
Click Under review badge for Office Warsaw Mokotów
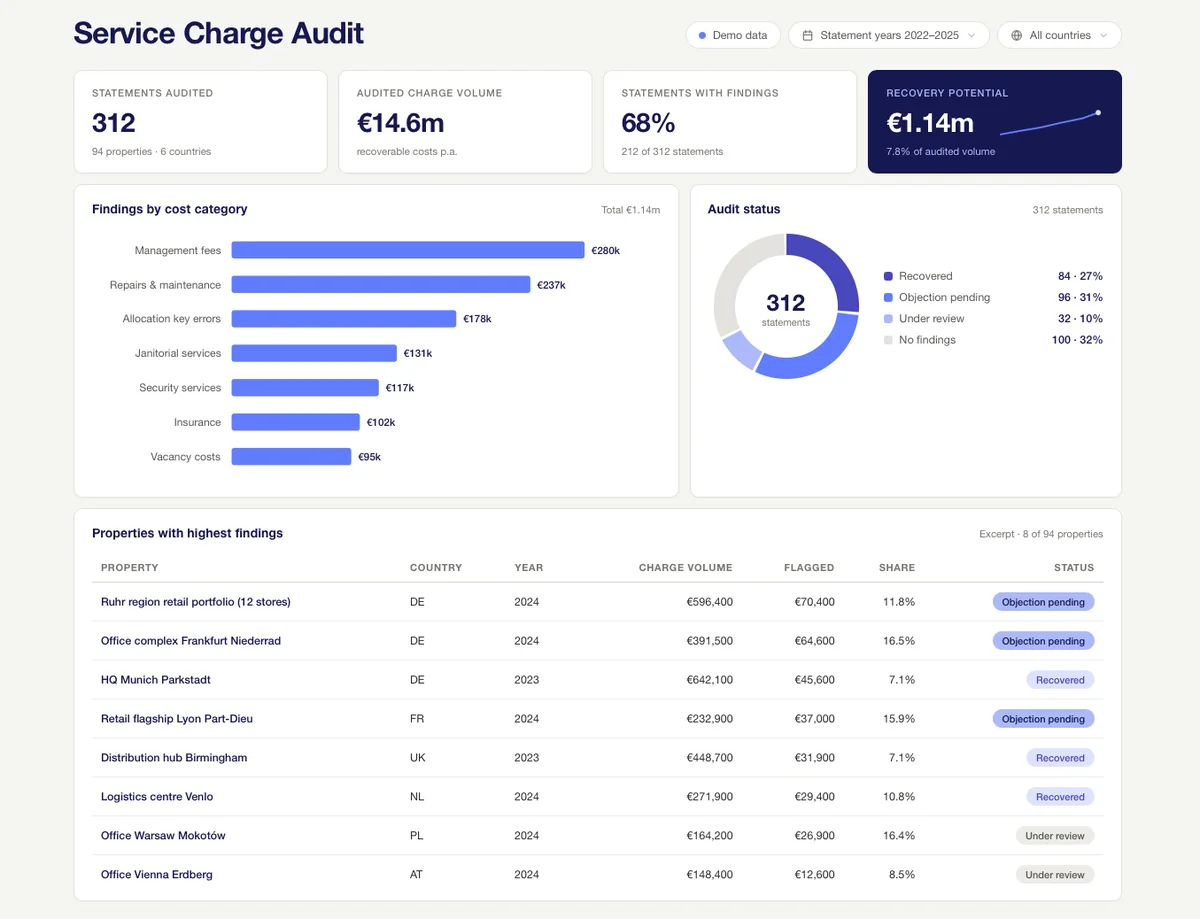click(x=1055, y=836)
